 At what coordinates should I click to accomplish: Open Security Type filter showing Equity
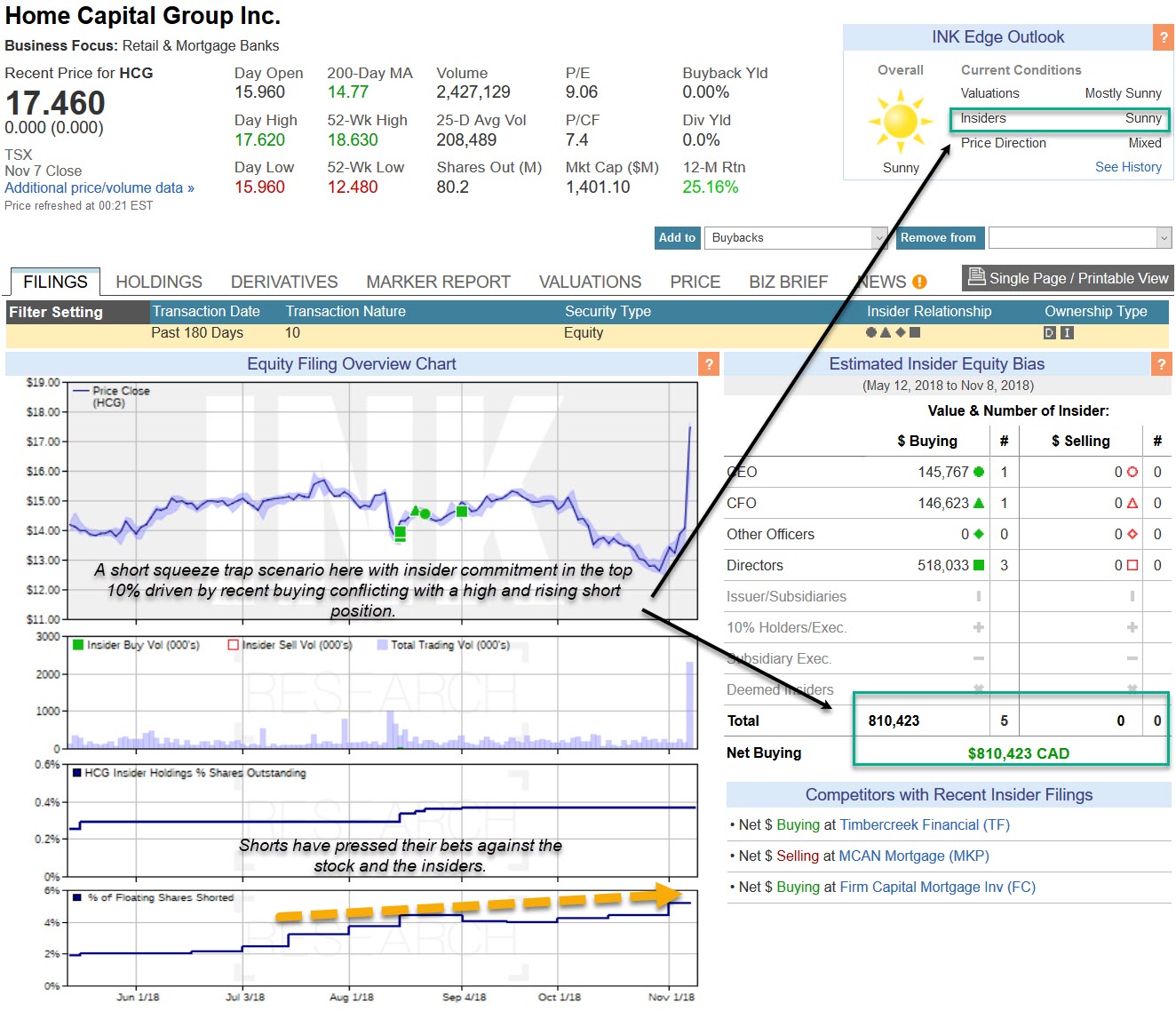584,333
